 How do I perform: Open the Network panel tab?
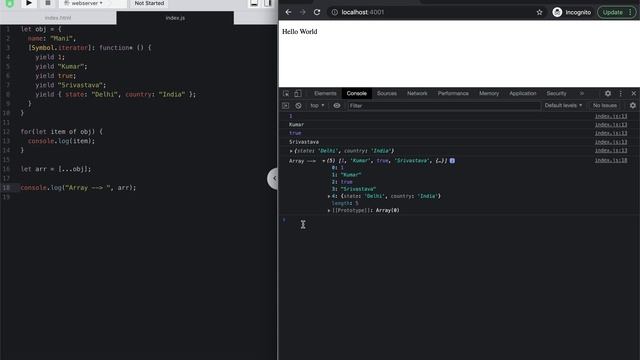417,93
